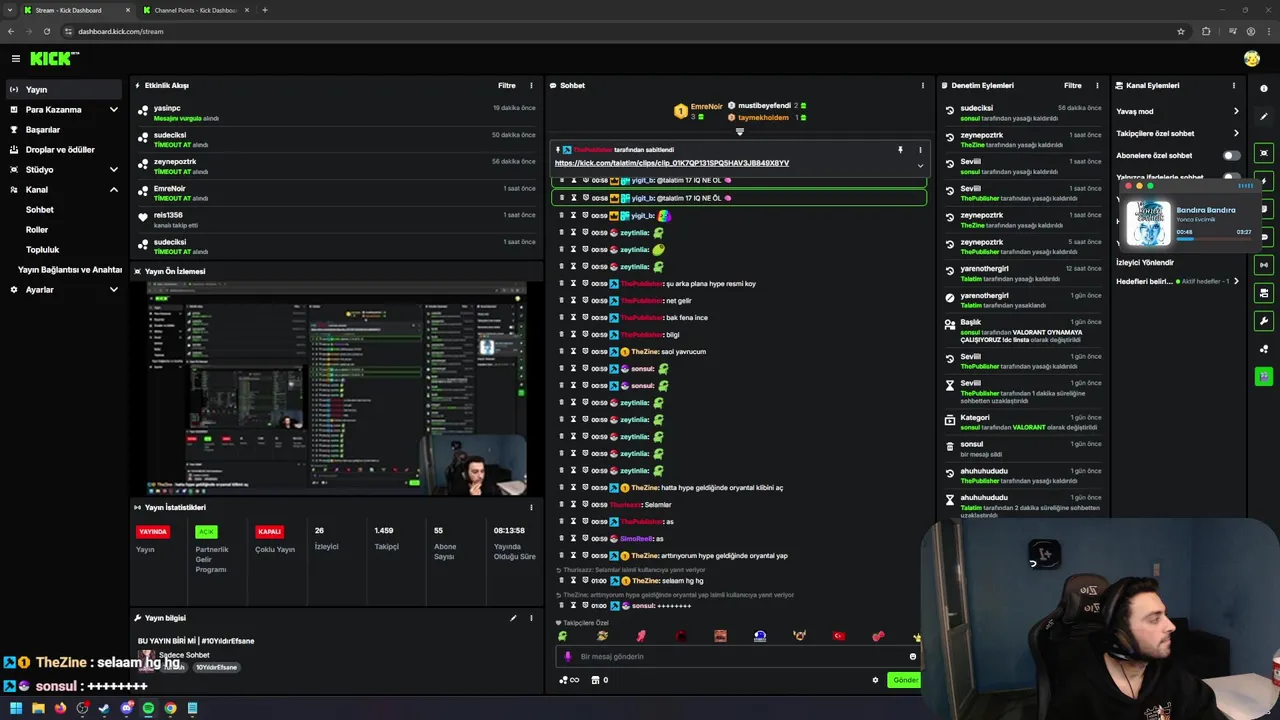Open İzleyici Yönlendir channel action
The width and height of the screenshot is (1280, 720).
[x=1145, y=262]
